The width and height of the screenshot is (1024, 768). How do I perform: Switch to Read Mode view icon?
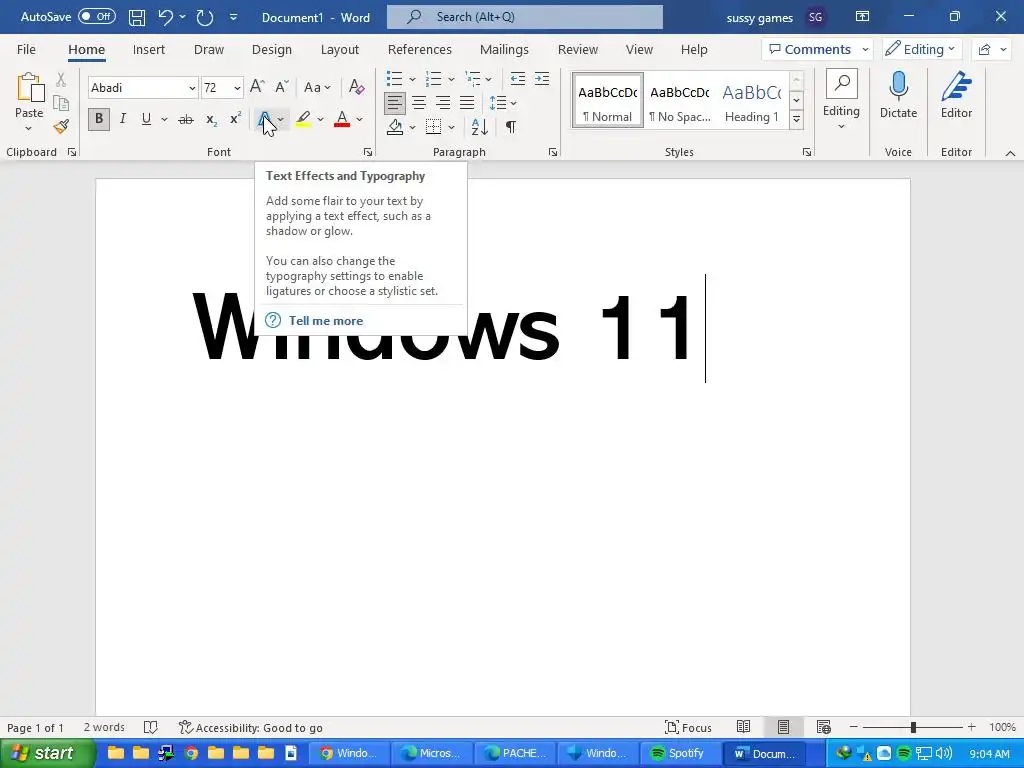(743, 727)
